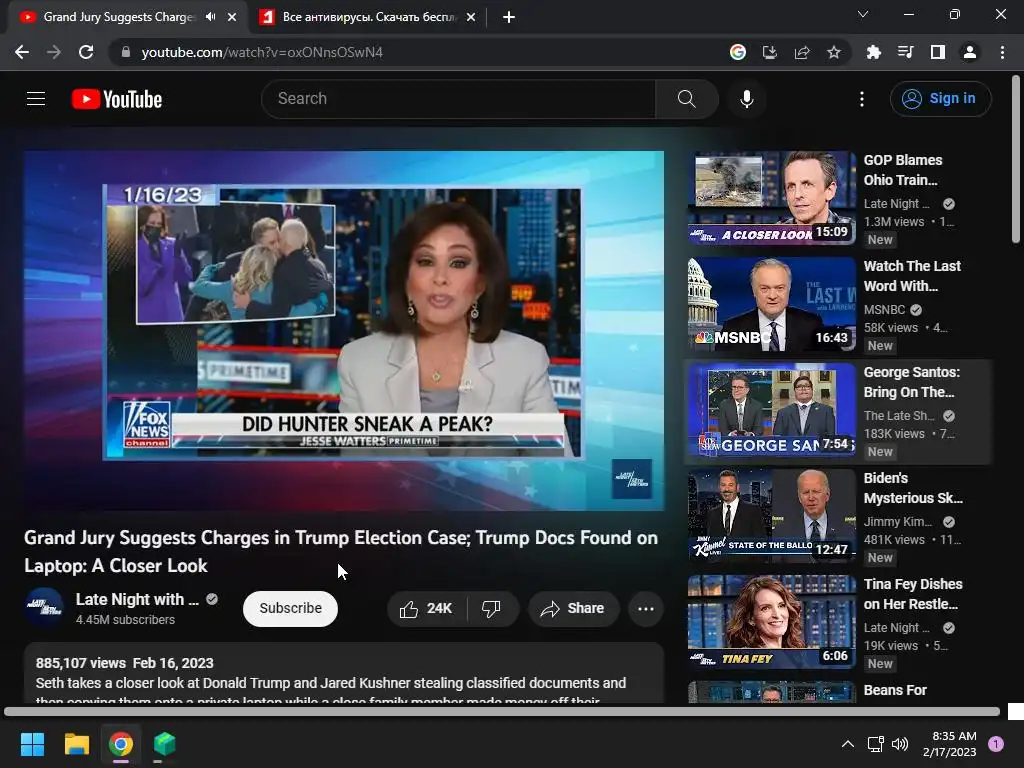
Task: Open GOP Blames Ohio Train video thumbnail
Action: click(771, 198)
